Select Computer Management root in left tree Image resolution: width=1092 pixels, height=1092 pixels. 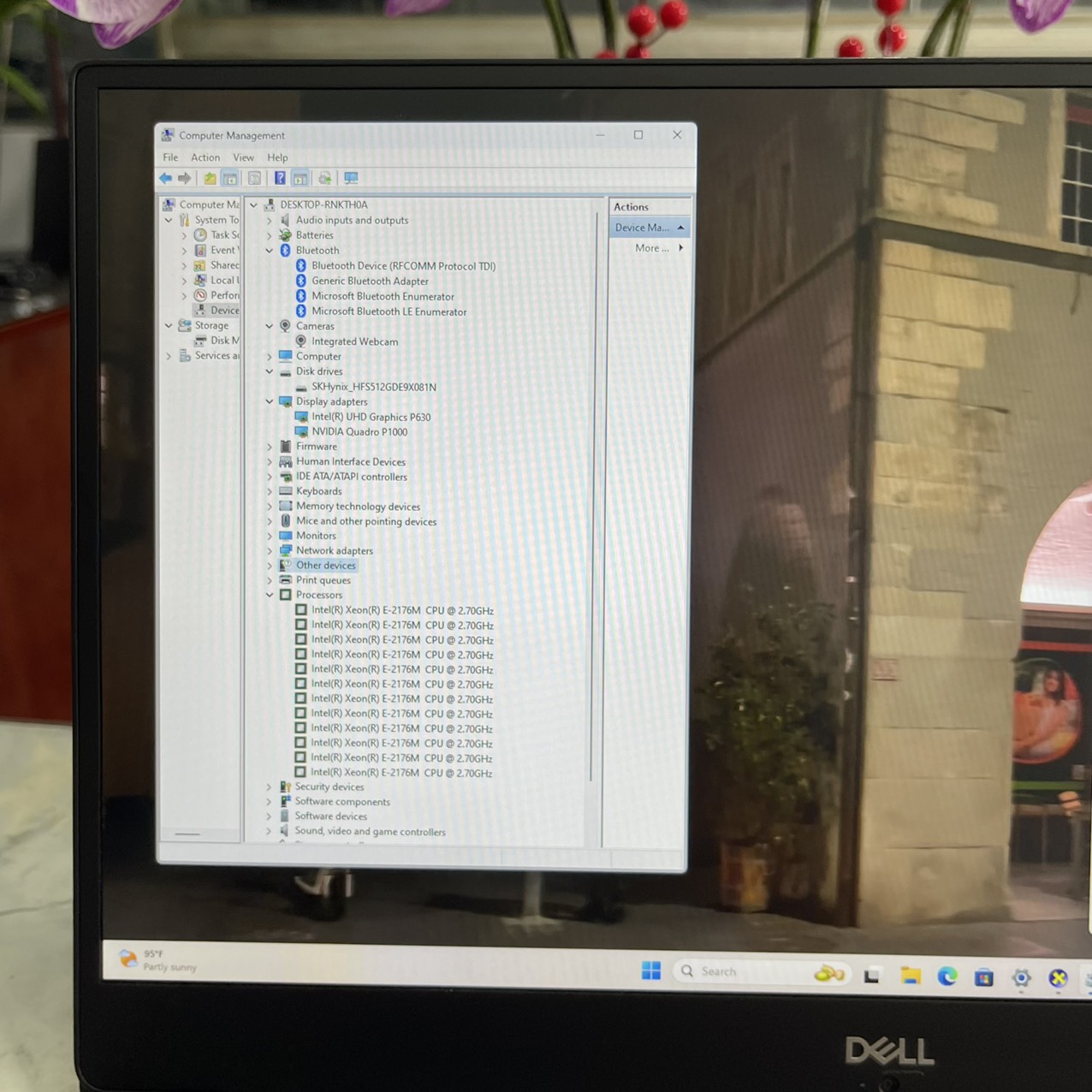click(208, 205)
